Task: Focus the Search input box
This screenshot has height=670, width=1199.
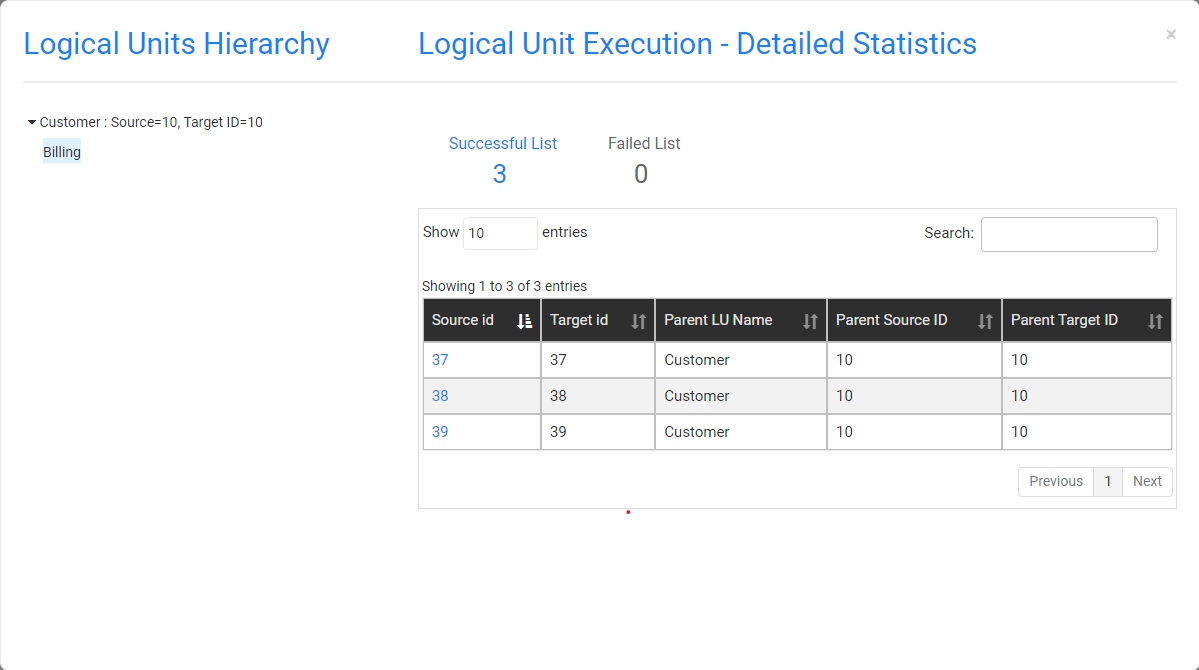Action: 1069,234
